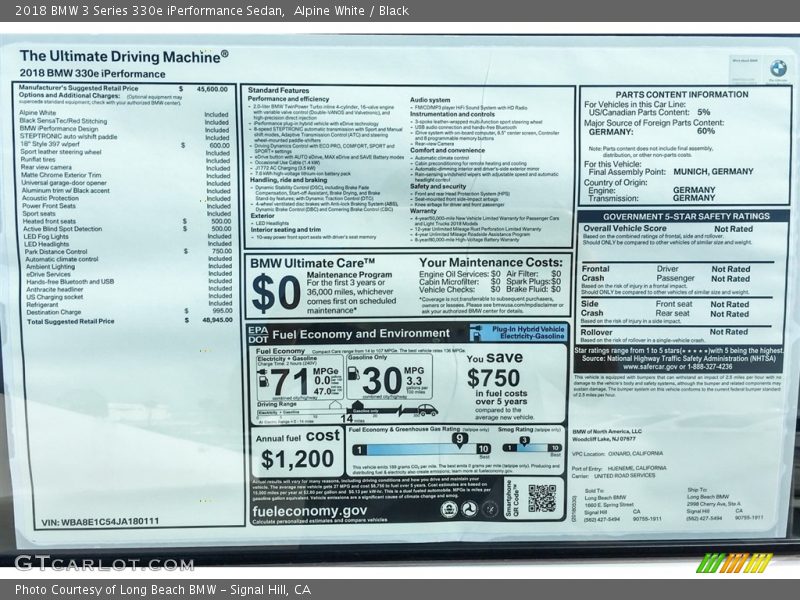The image size is (800, 600).
Task: Select the 750.00 Park Distance price
Action: 222,251
